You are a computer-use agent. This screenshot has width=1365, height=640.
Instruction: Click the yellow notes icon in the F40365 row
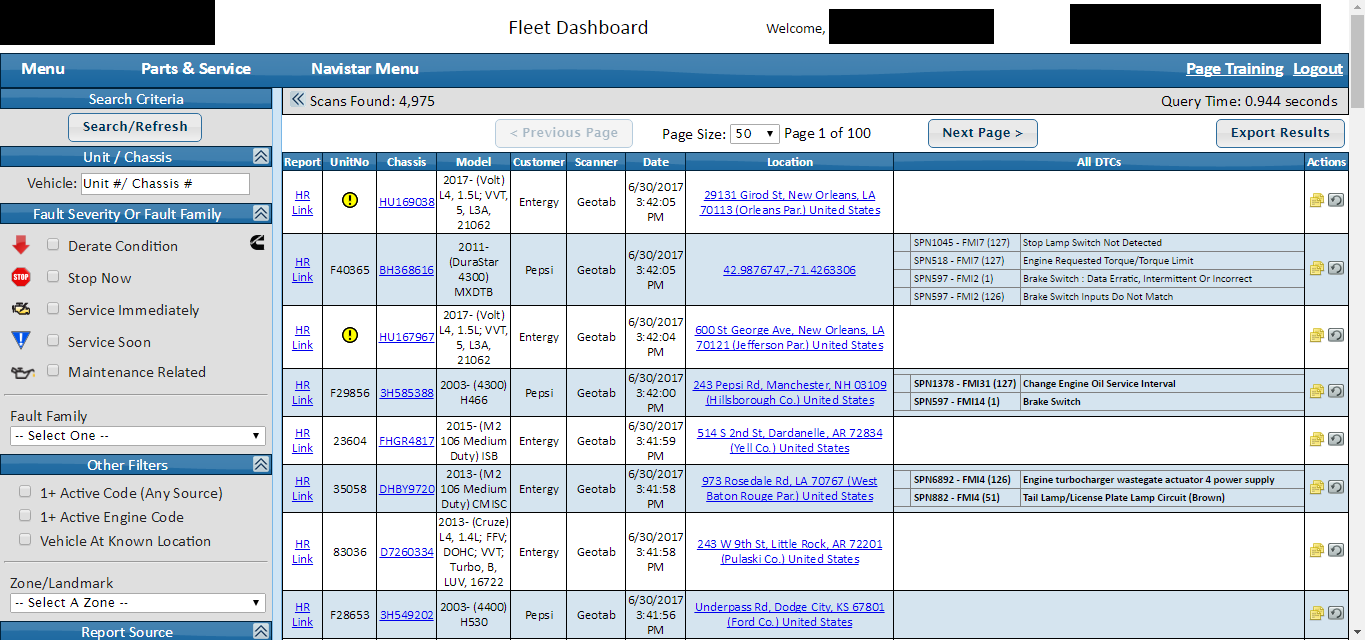point(1316,269)
